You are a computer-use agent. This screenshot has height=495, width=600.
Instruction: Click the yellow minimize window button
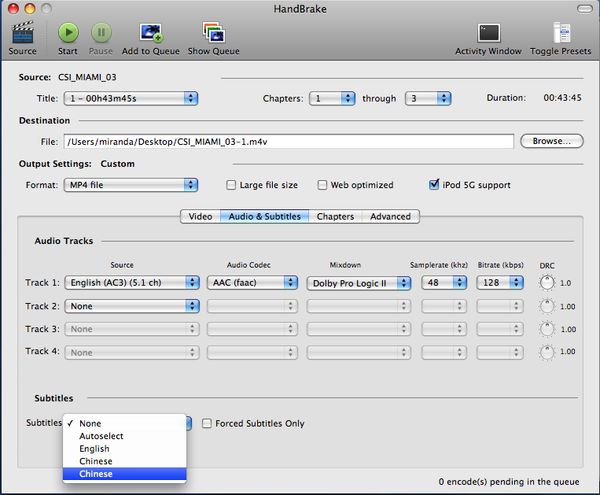29,8
